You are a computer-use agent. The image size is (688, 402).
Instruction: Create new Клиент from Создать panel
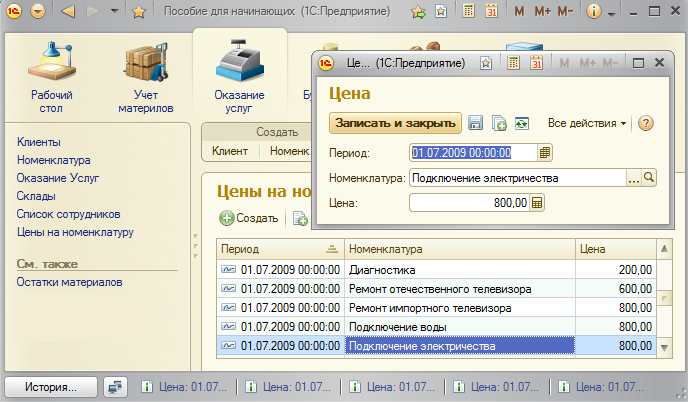click(230, 151)
